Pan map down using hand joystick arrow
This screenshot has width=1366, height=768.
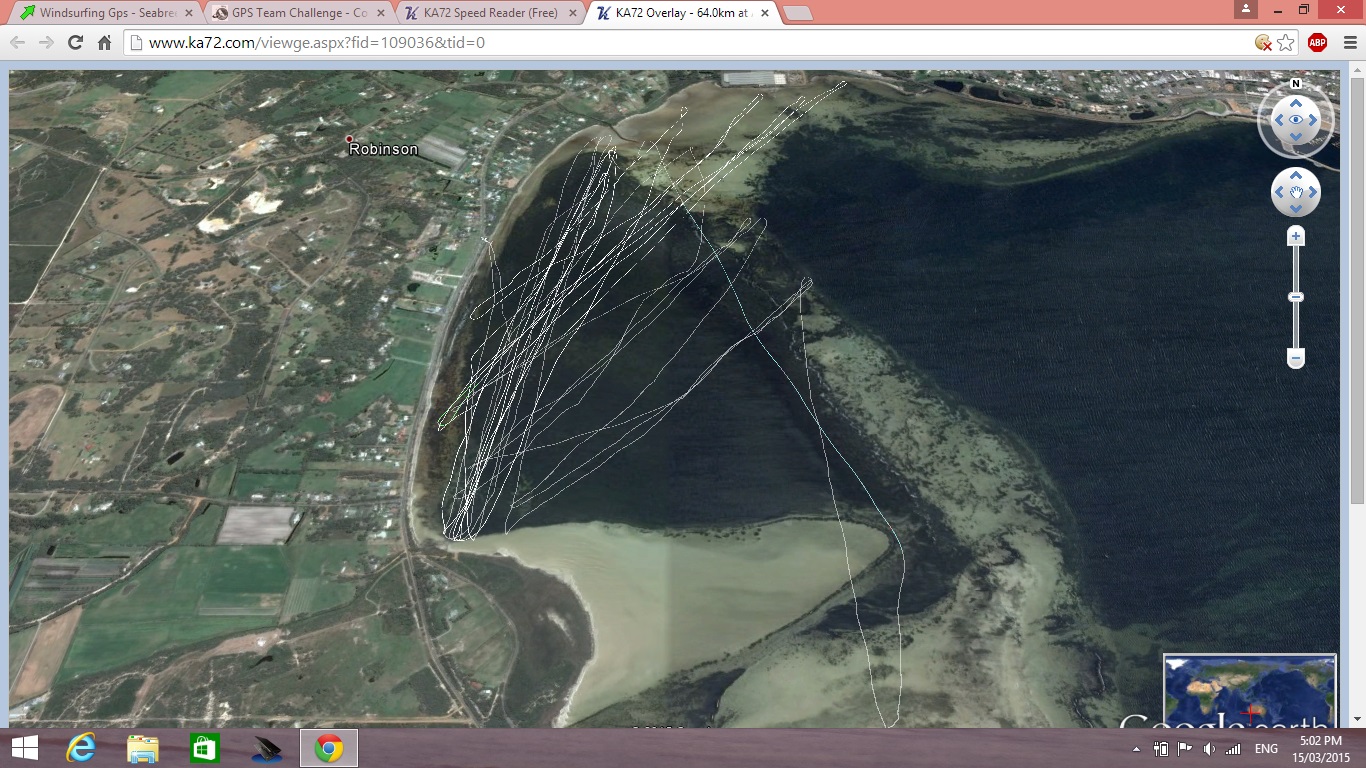pyautogui.click(x=1296, y=209)
